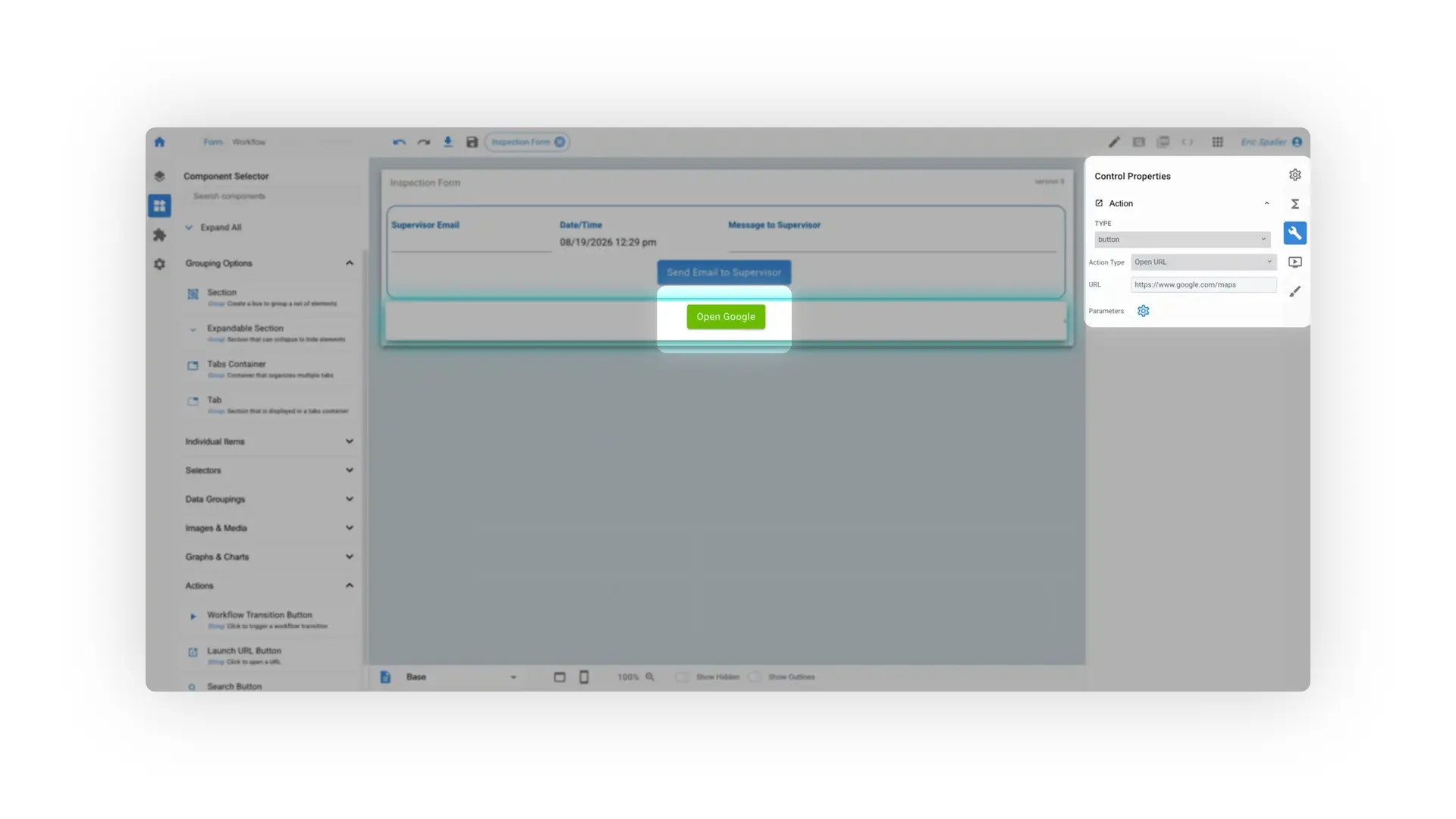Click the Redo arrow
The image size is (1456, 819).
tap(424, 142)
